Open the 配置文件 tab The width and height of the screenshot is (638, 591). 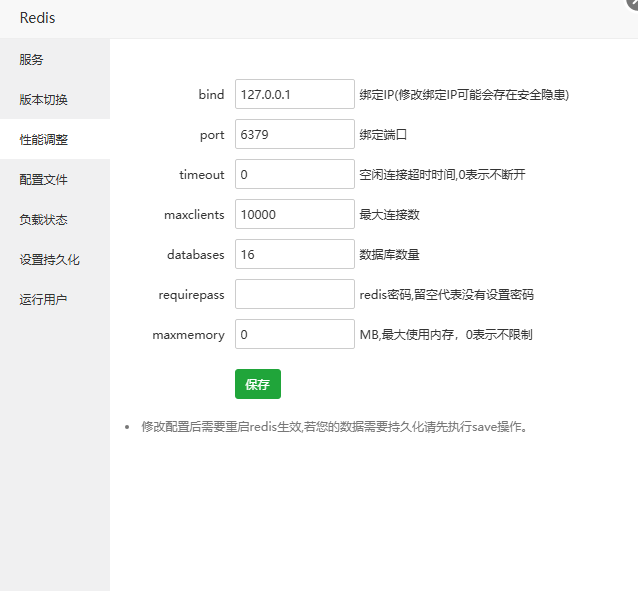click(x=44, y=180)
